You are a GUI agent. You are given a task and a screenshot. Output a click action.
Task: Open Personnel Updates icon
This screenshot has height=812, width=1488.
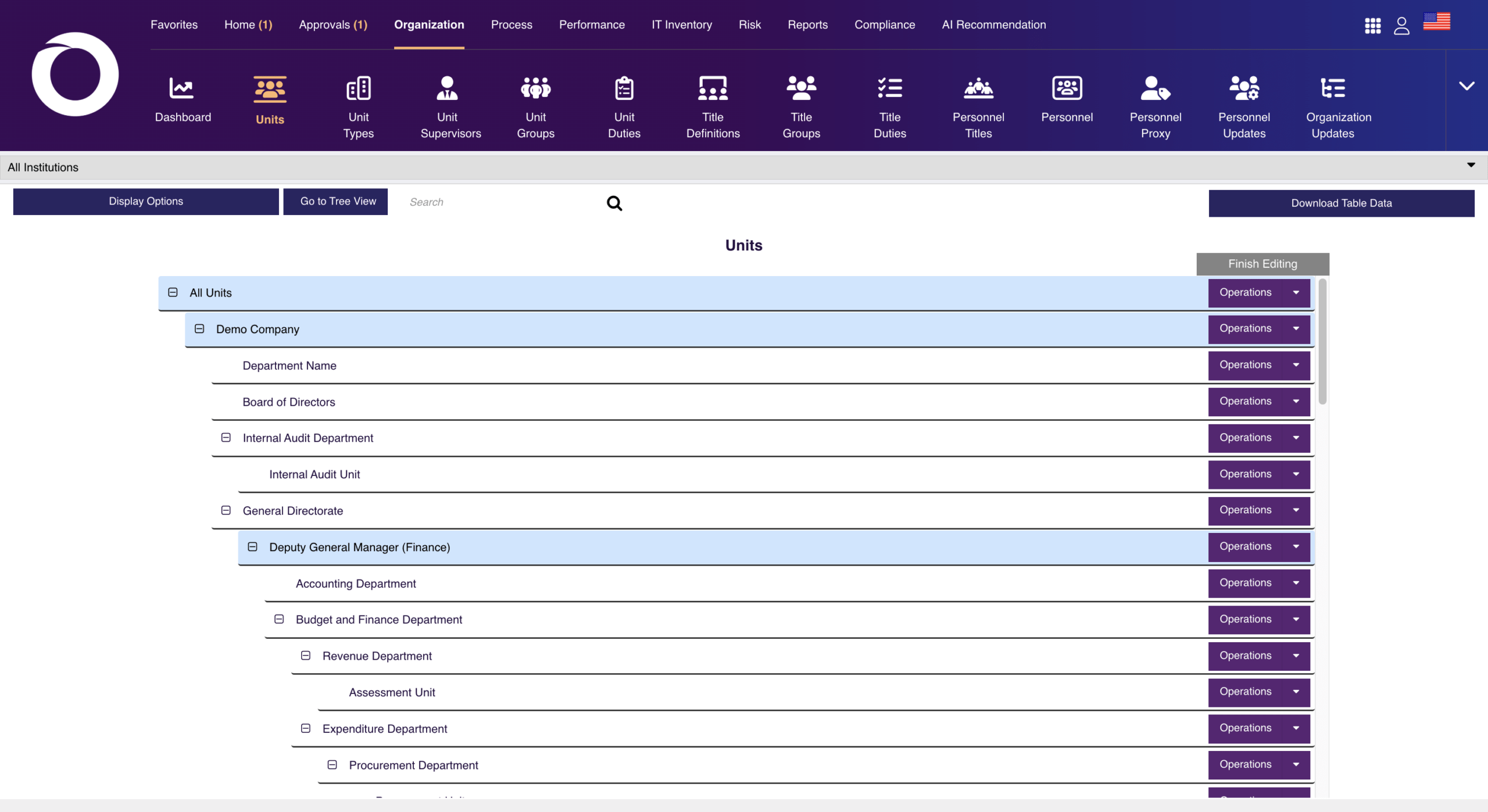tap(1244, 88)
